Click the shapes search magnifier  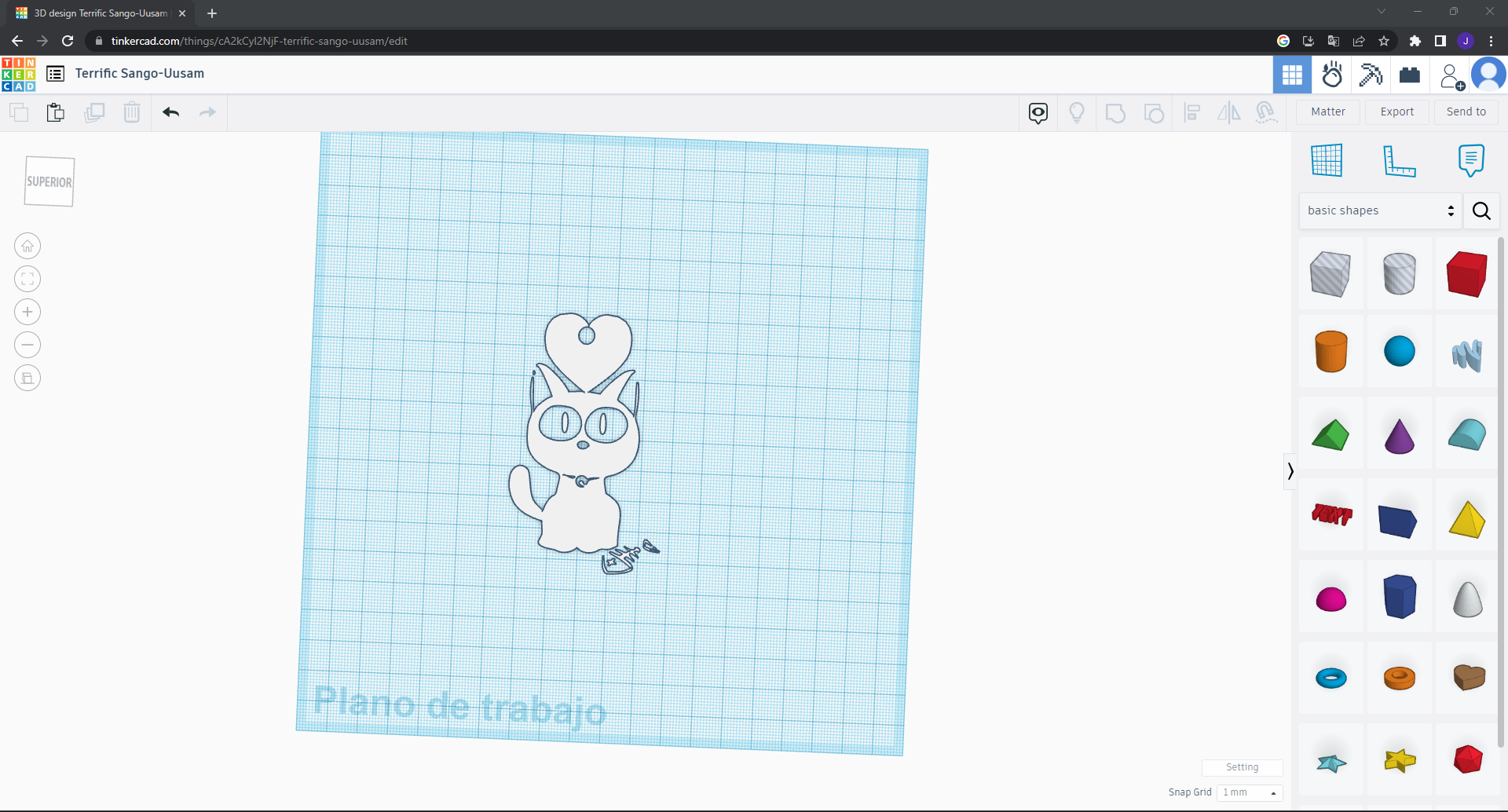[x=1481, y=210]
